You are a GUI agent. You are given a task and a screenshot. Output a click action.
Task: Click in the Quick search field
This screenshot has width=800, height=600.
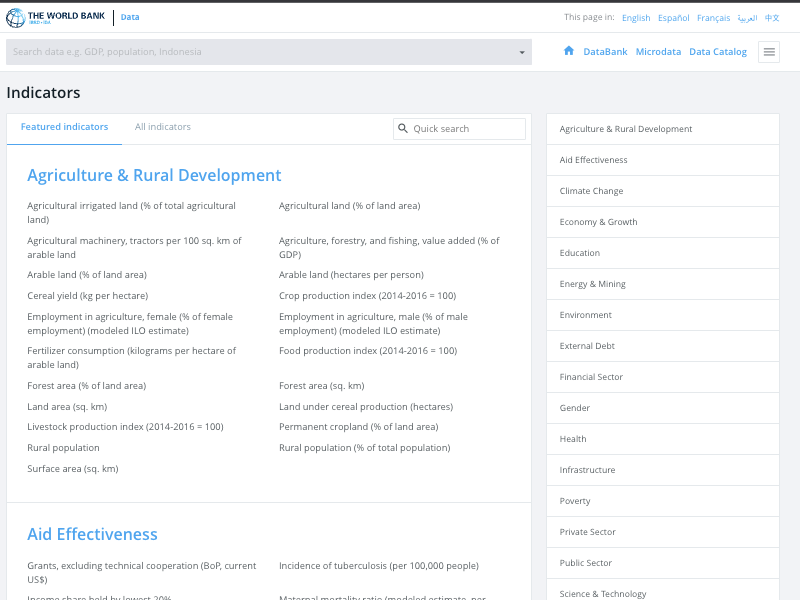[x=459, y=129]
